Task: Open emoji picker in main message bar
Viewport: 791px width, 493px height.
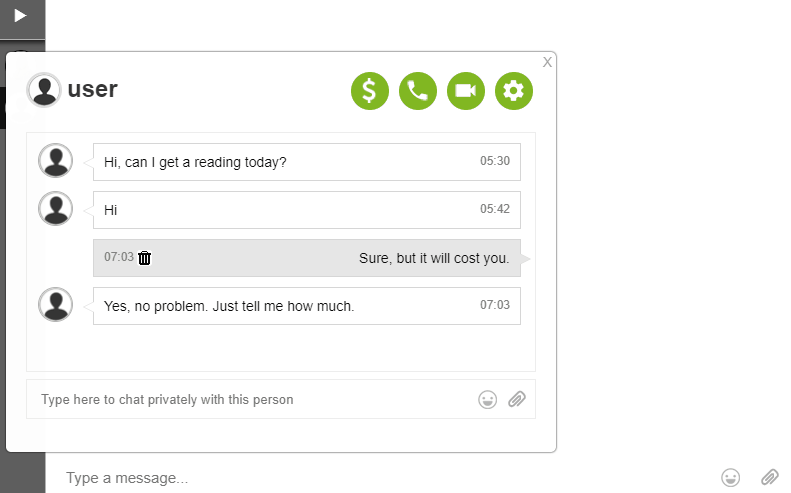Action: [x=730, y=477]
